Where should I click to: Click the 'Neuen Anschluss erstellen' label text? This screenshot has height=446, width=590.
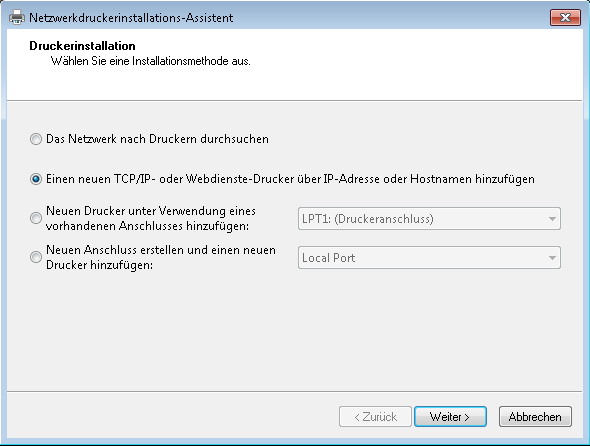click(x=161, y=257)
